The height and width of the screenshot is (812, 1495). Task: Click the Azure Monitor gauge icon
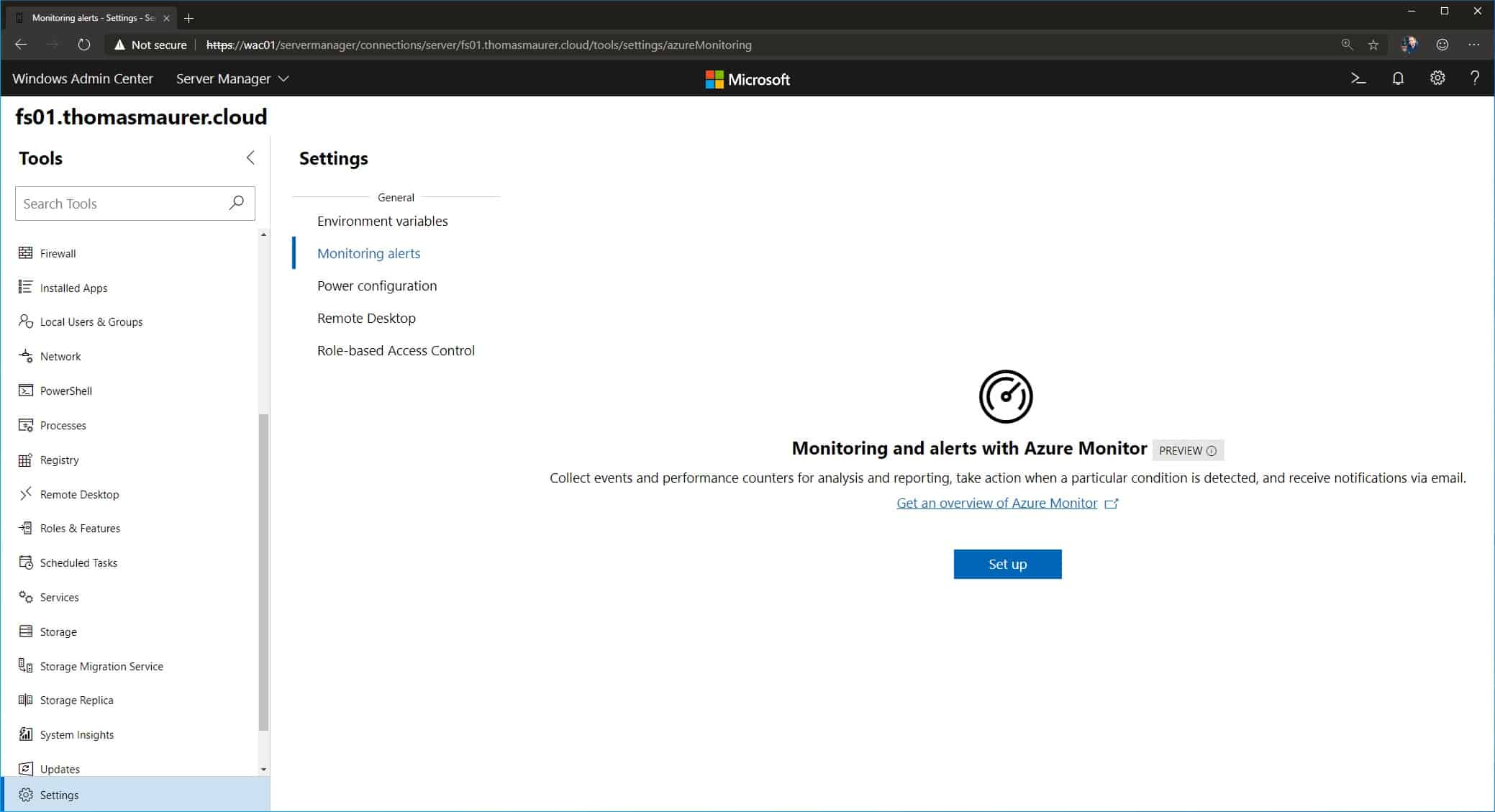click(1005, 396)
